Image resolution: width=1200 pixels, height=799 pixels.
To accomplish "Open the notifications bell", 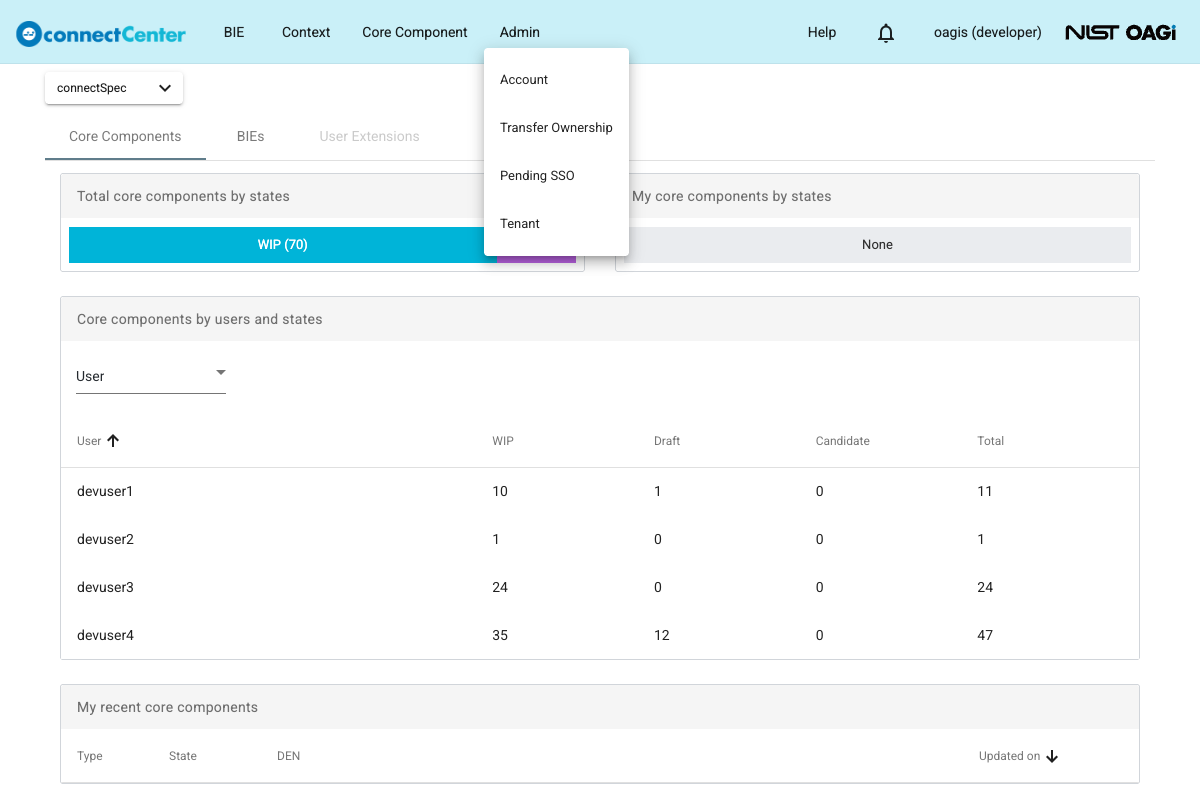I will (x=886, y=33).
